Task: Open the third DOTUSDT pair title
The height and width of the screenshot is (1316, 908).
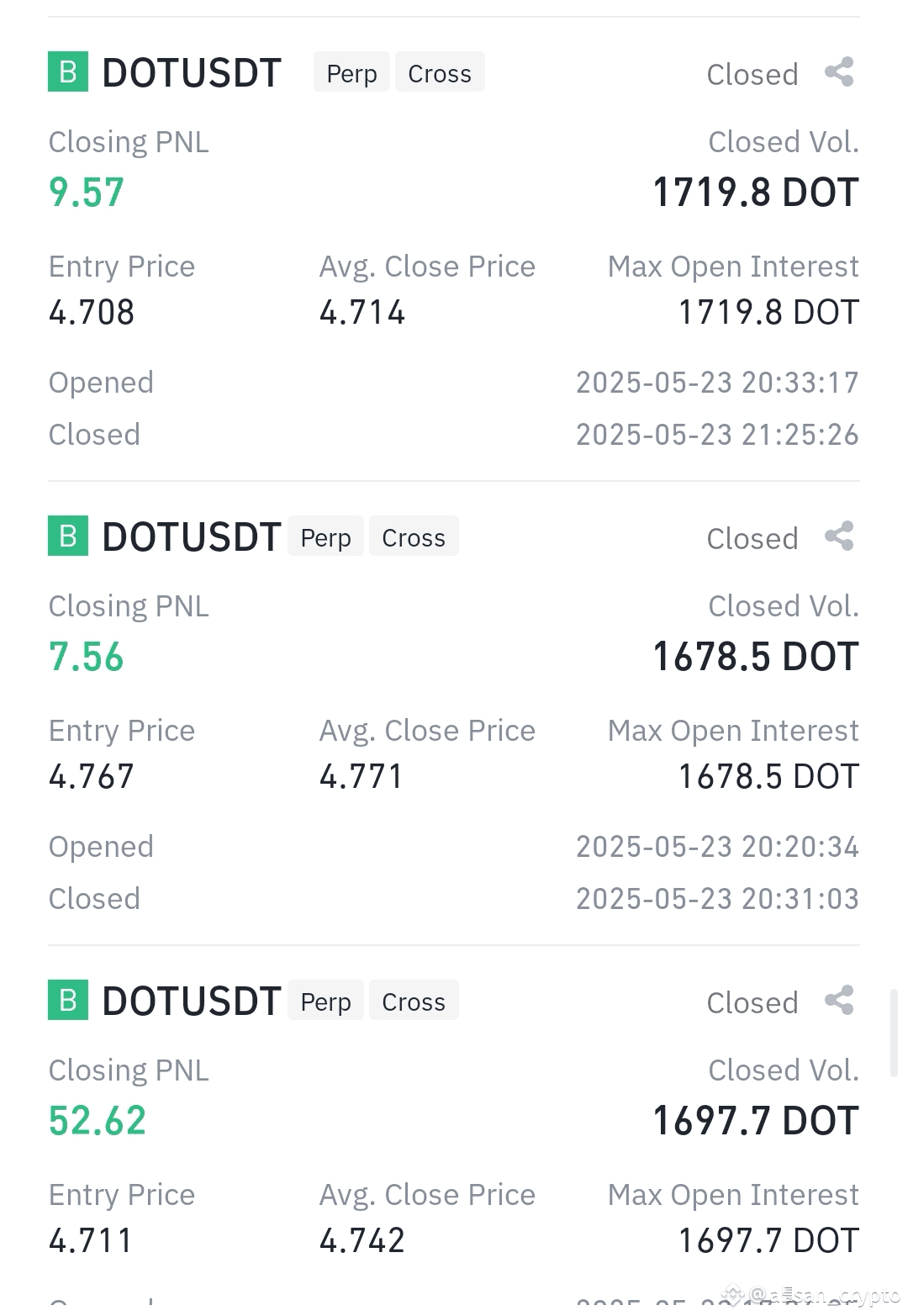Action: 192,1002
